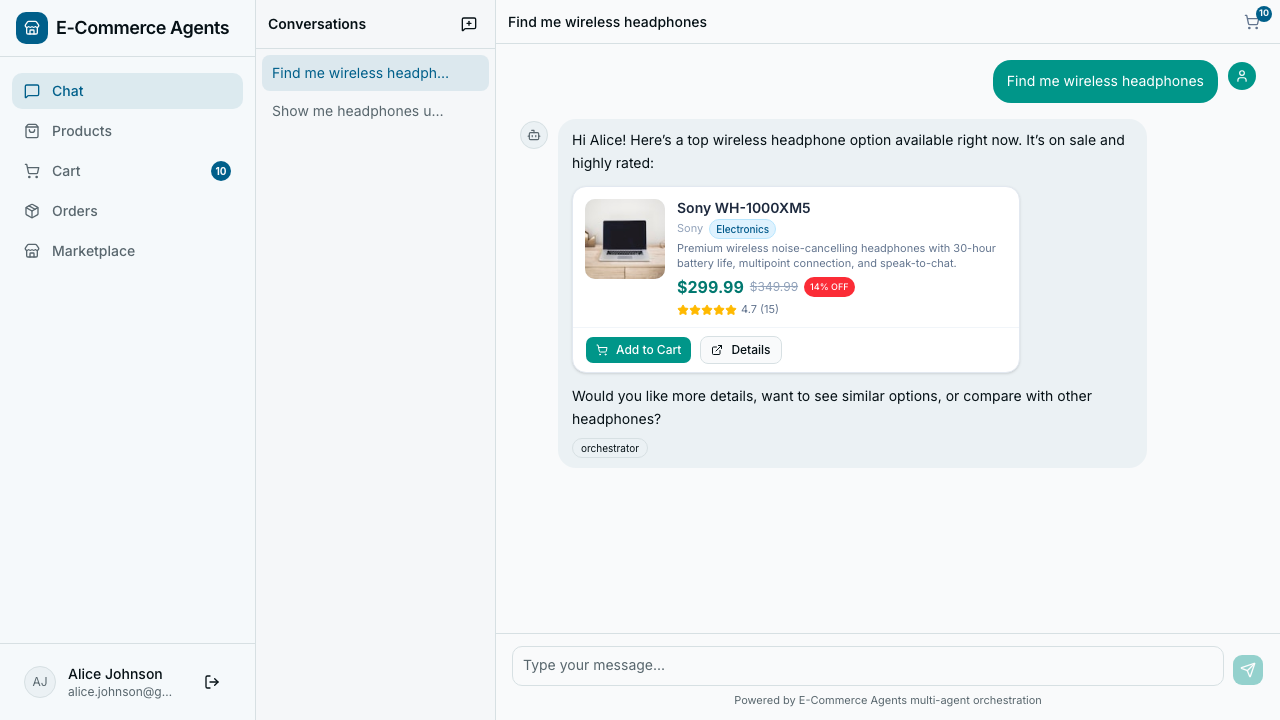Click the alice.johnson@g... email text

[120, 692]
